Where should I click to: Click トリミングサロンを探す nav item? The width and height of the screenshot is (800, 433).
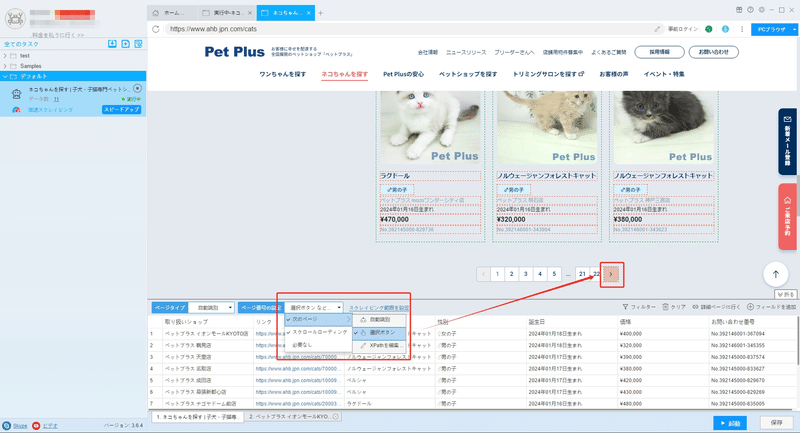(548, 74)
